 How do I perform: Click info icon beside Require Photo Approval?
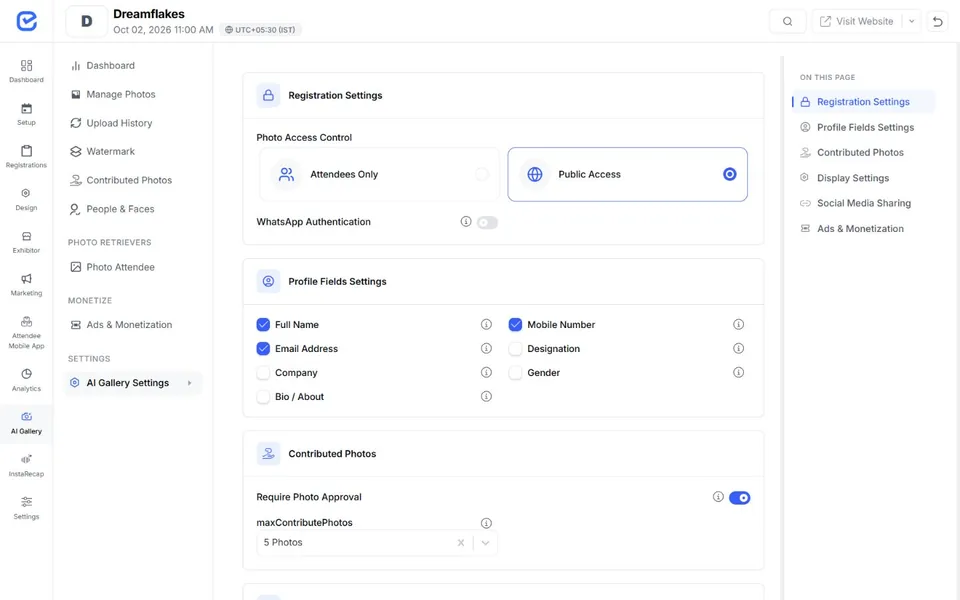coord(718,497)
